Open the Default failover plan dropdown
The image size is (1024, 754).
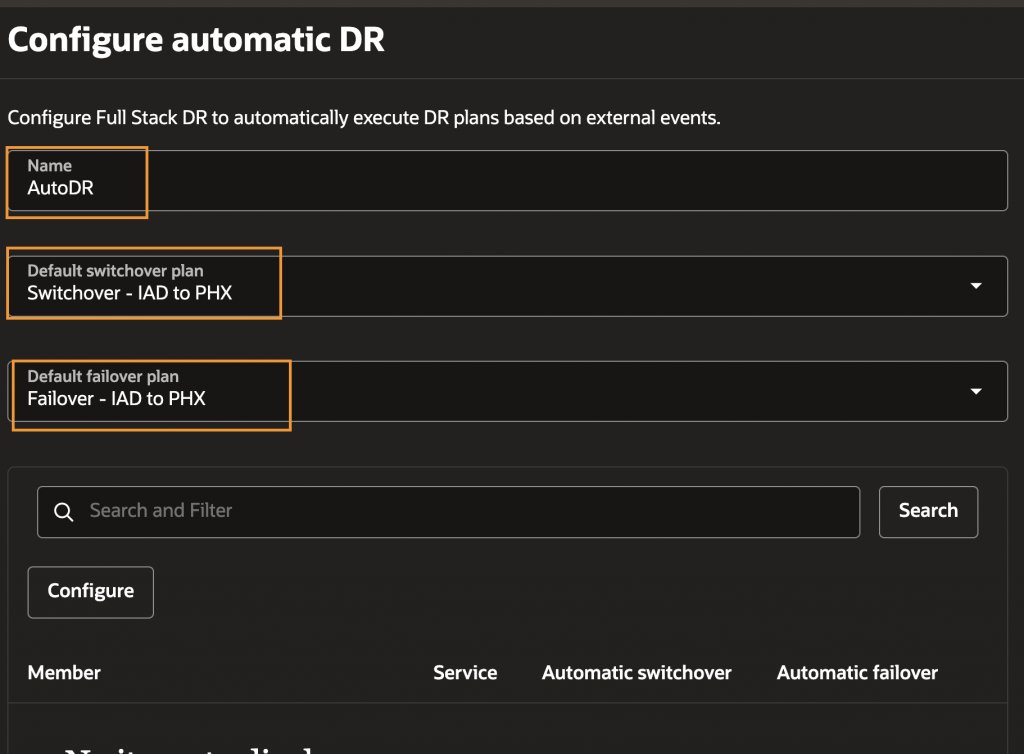(600, 391)
